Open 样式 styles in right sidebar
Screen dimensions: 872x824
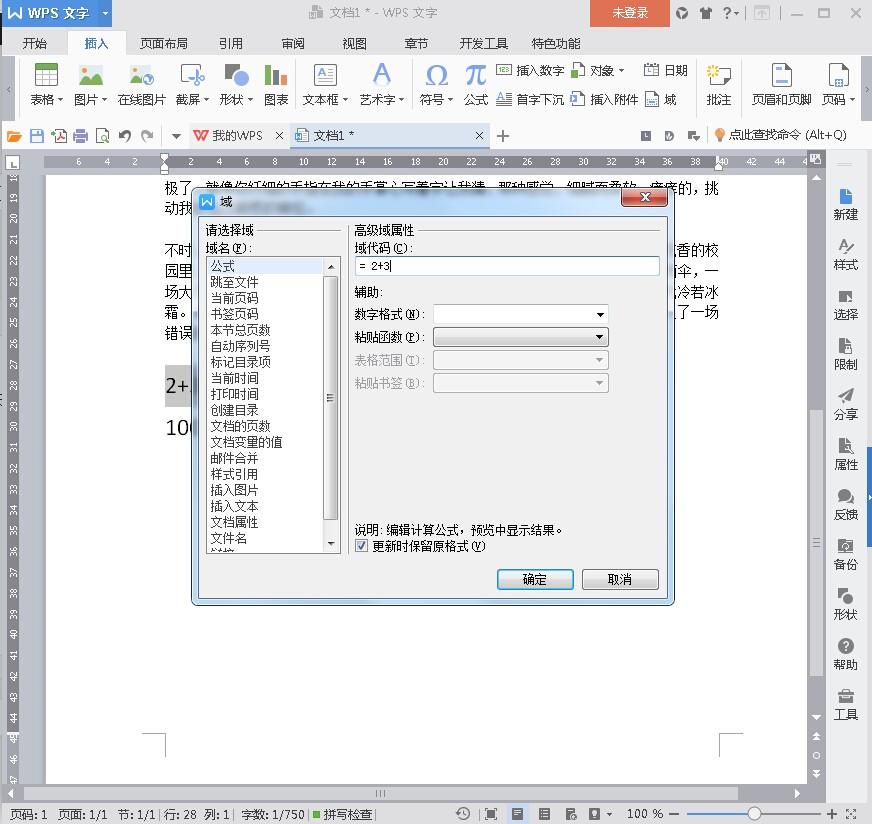click(845, 254)
